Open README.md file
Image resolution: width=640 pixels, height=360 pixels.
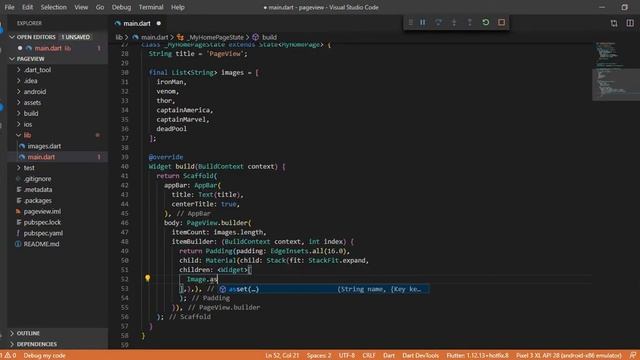click(58, 244)
